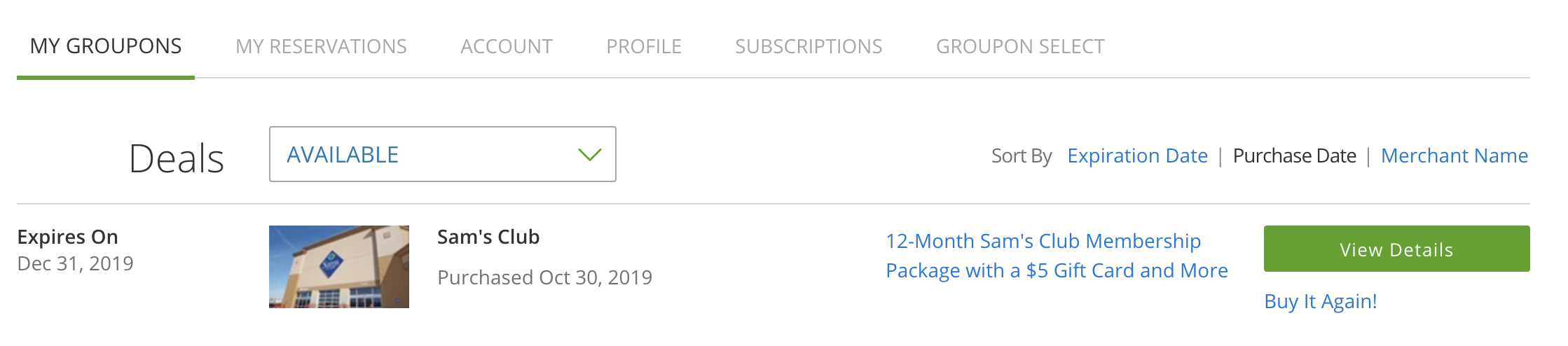Sort deals by Purchase Date
The width and height of the screenshot is (1568, 346).
pyautogui.click(x=1294, y=155)
